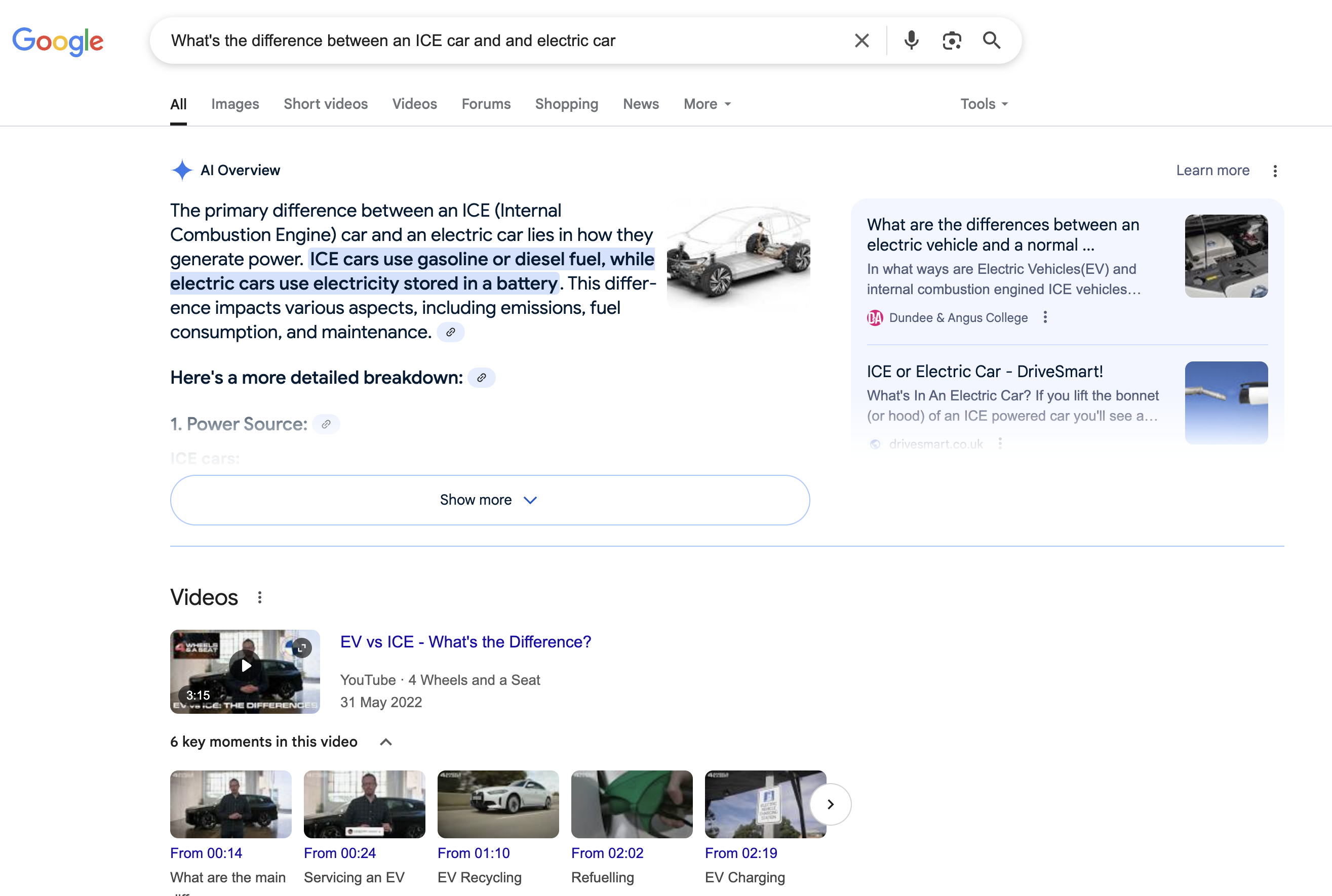
Task: Start voice search with microphone icon
Action: (x=911, y=40)
